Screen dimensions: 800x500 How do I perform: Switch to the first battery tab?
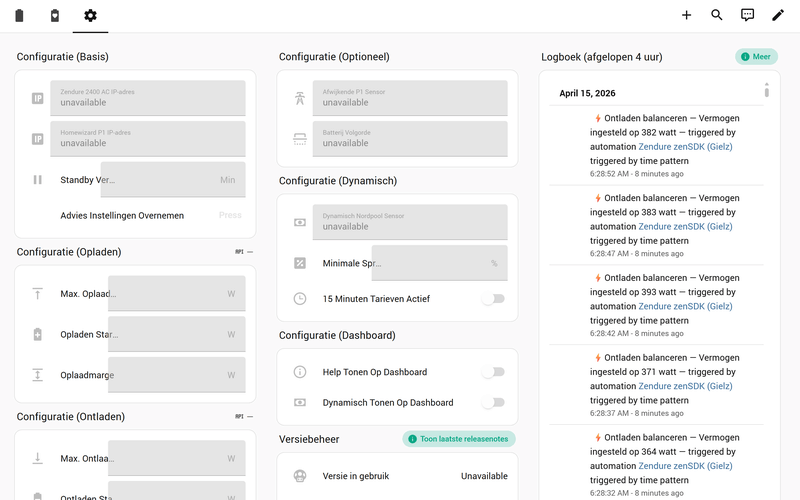[19, 15]
